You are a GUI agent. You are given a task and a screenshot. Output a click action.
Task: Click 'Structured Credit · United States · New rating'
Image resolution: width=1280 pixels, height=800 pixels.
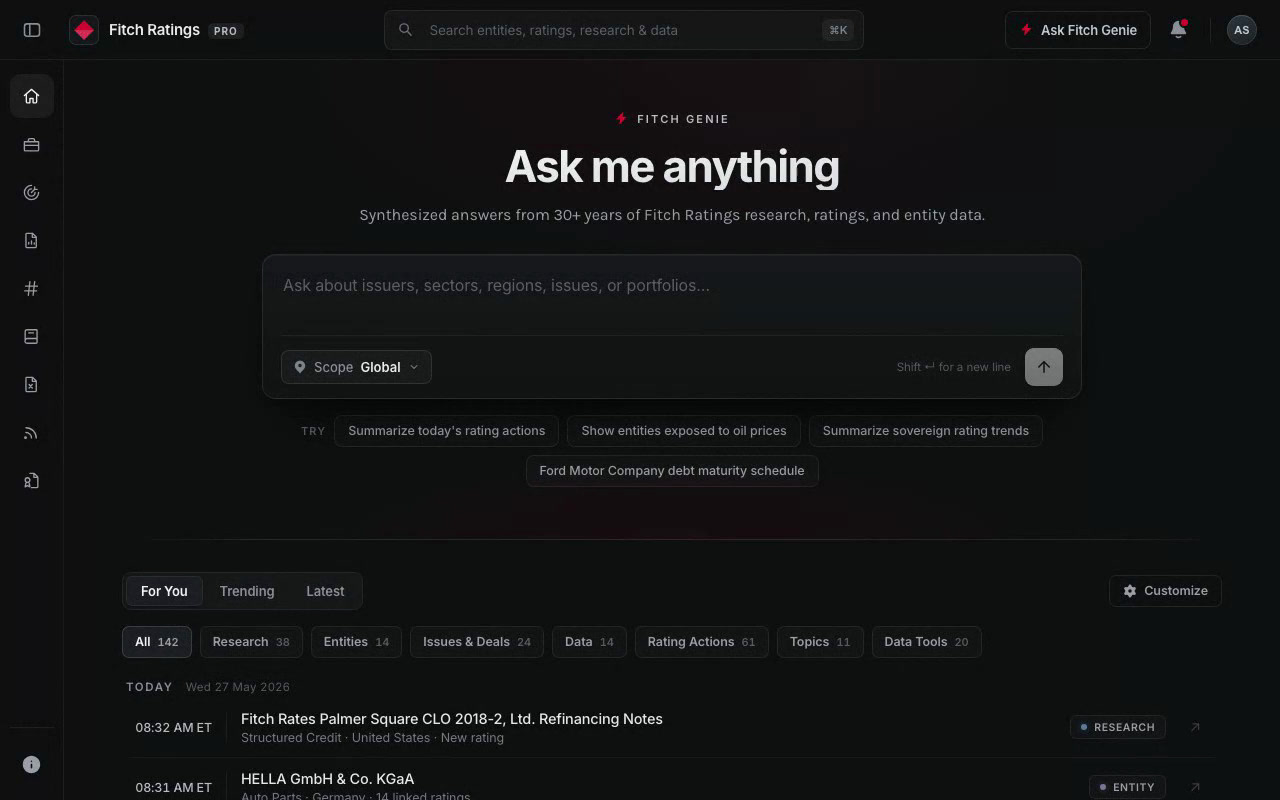click(x=372, y=738)
